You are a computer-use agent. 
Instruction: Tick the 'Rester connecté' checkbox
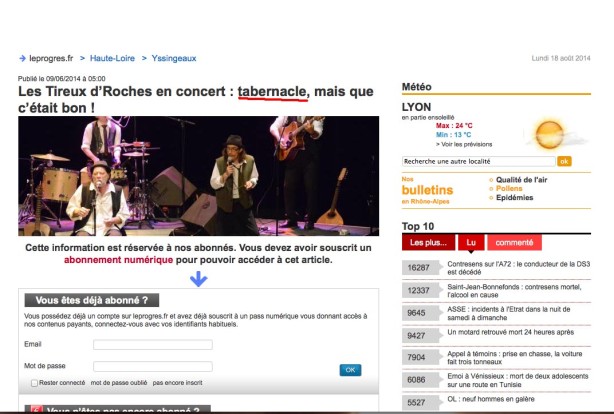[x=33, y=383]
